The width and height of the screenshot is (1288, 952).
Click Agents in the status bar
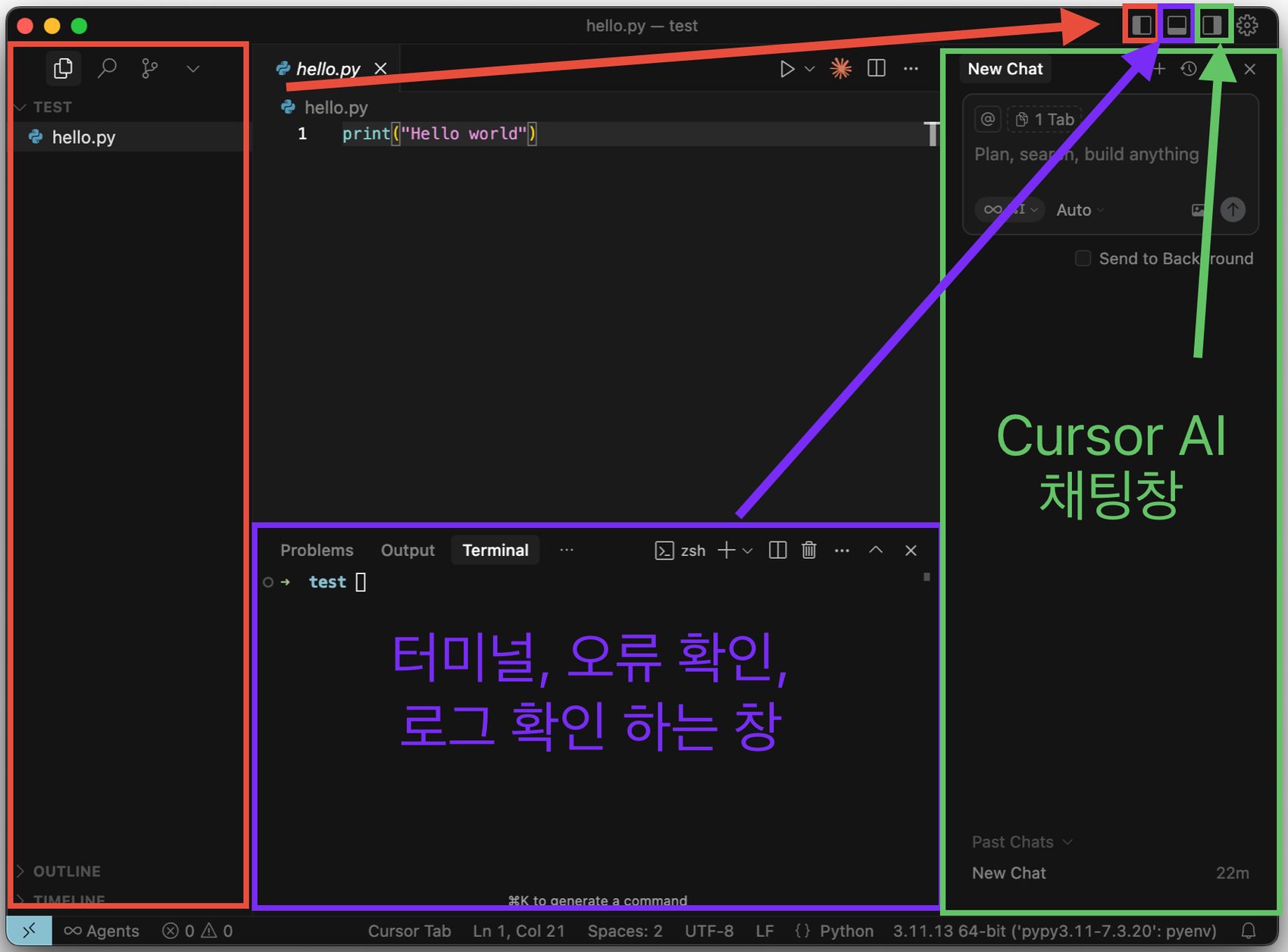tap(102, 931)
